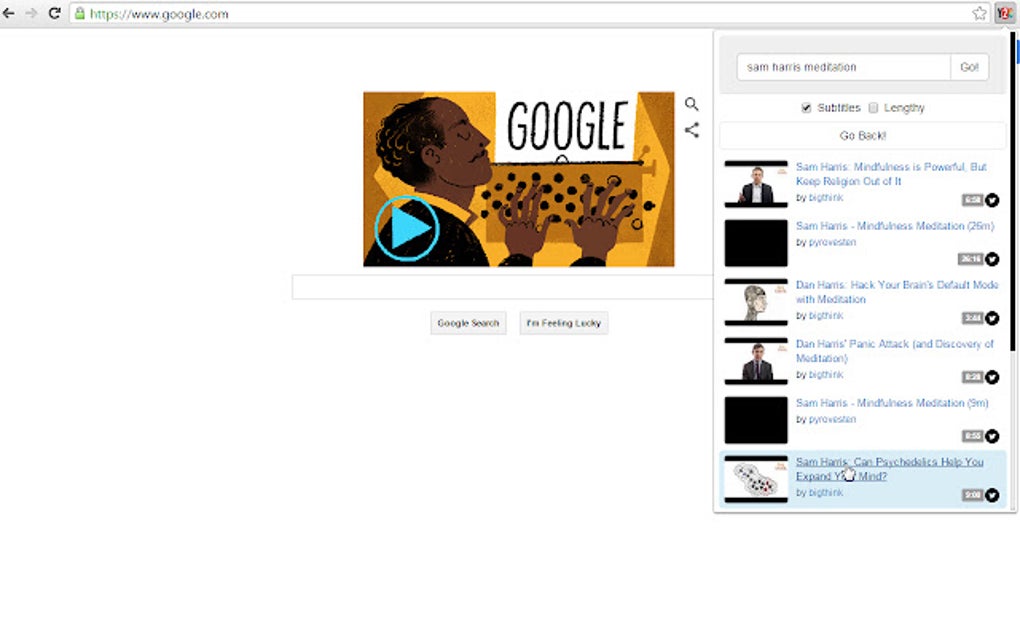Focus the extension search field with sam harris meditation
This screenshot has height=638, width=1020.
844,67
